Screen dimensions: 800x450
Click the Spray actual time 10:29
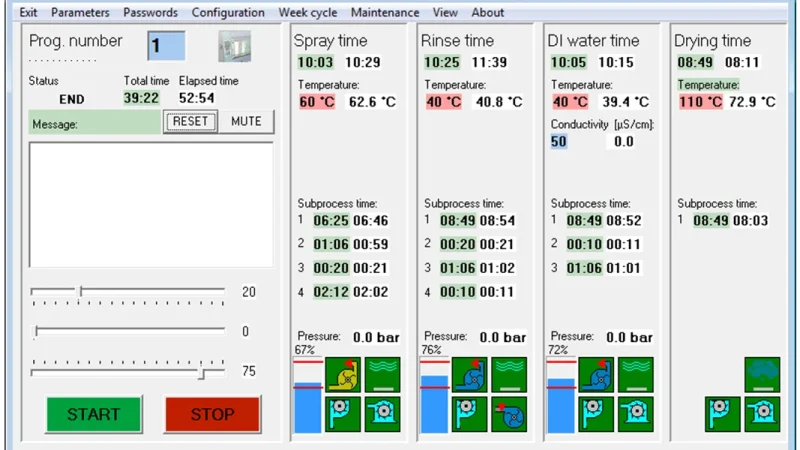tap(363, 62)
